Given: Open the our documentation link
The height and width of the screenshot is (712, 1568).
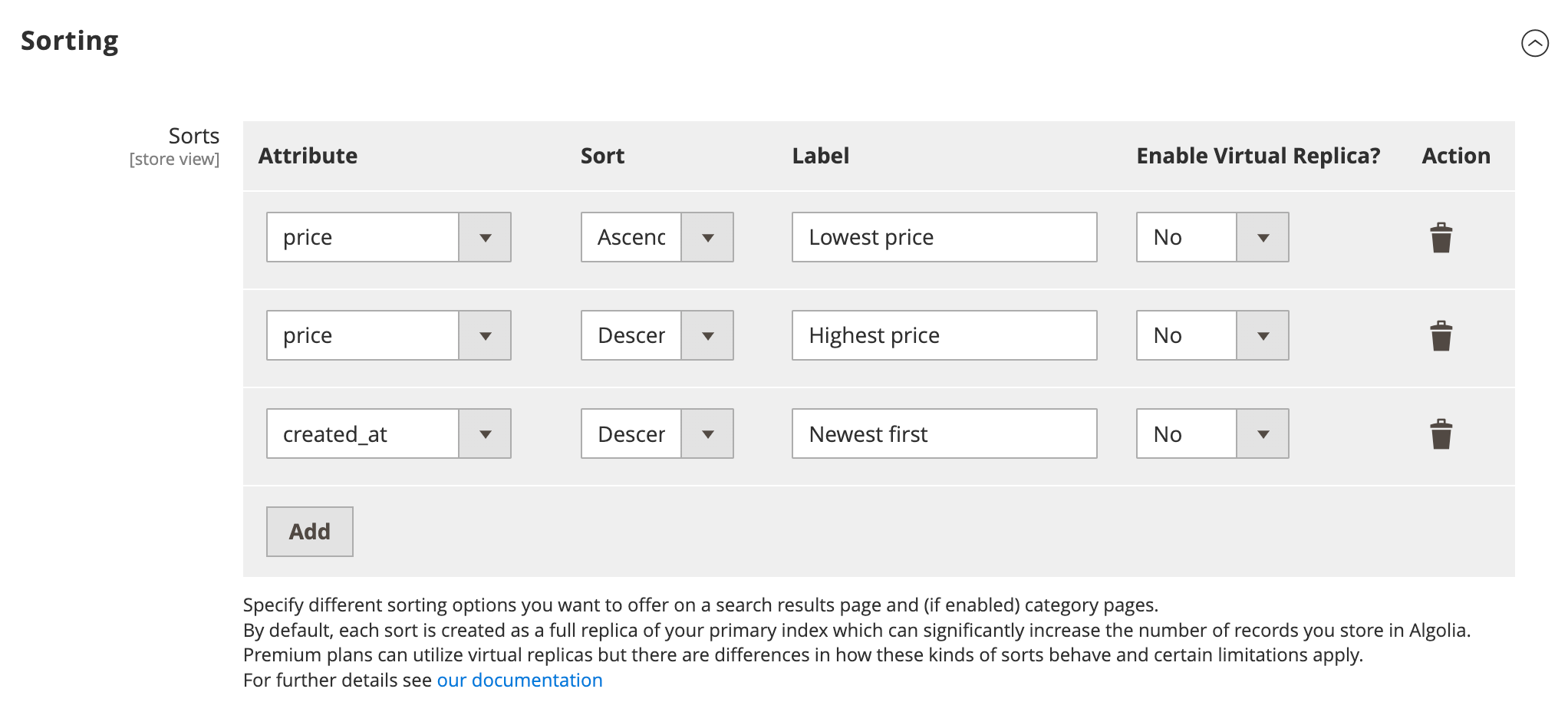Looking at the screenshot, I should (x=519, y=681).
